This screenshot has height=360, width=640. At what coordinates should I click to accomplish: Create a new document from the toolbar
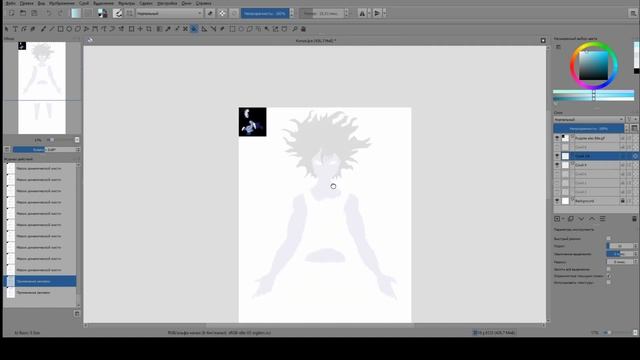pos(11,13)
